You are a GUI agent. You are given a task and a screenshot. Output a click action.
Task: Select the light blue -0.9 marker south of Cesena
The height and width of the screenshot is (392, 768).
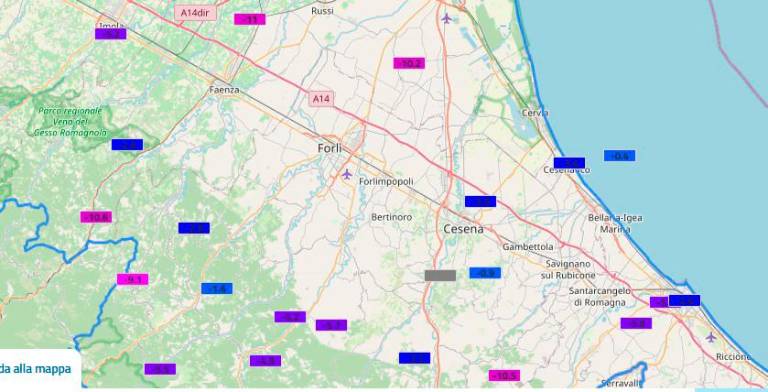[x=485, y=273]
